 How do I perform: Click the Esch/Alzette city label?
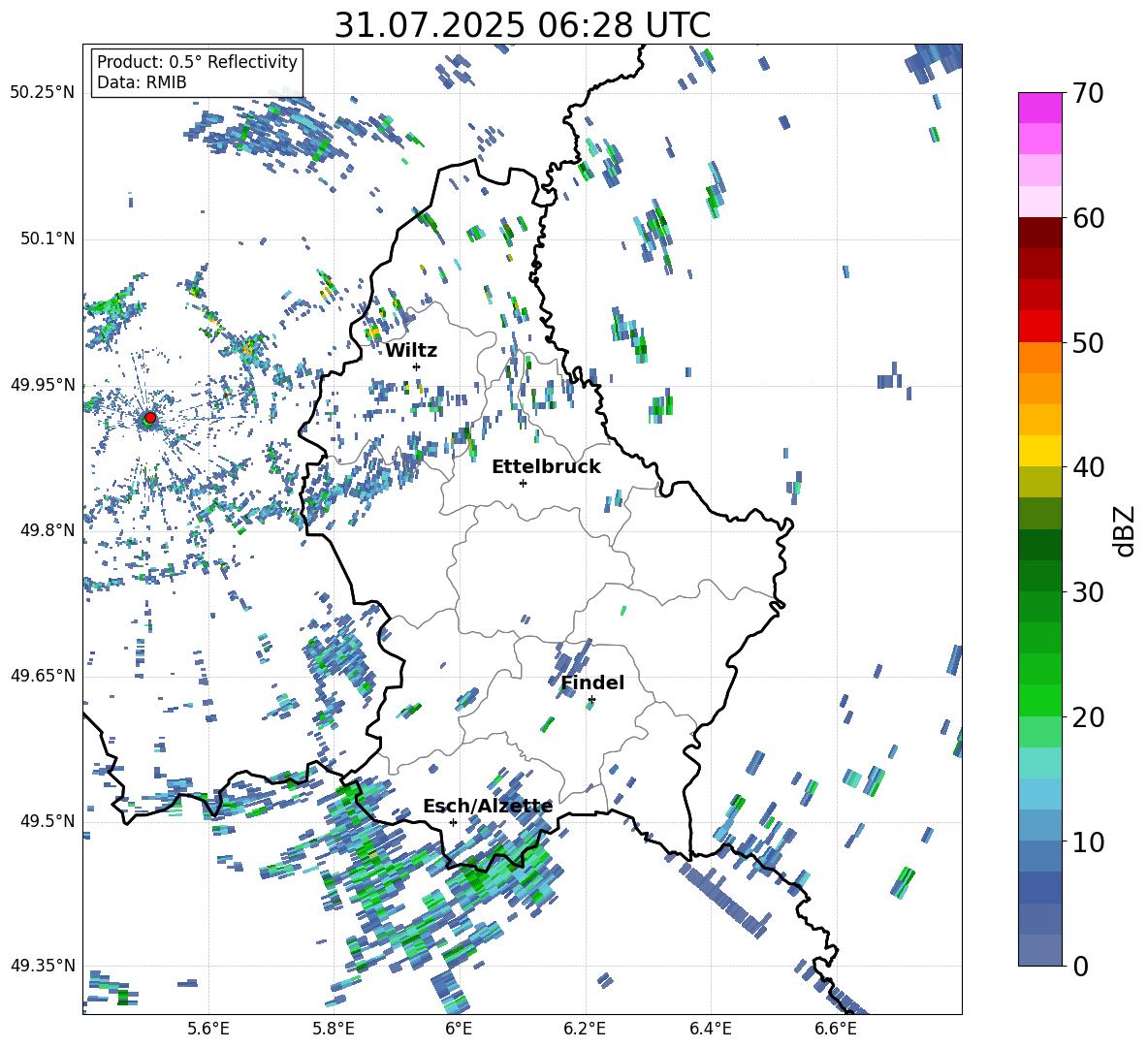coord(488,807)
